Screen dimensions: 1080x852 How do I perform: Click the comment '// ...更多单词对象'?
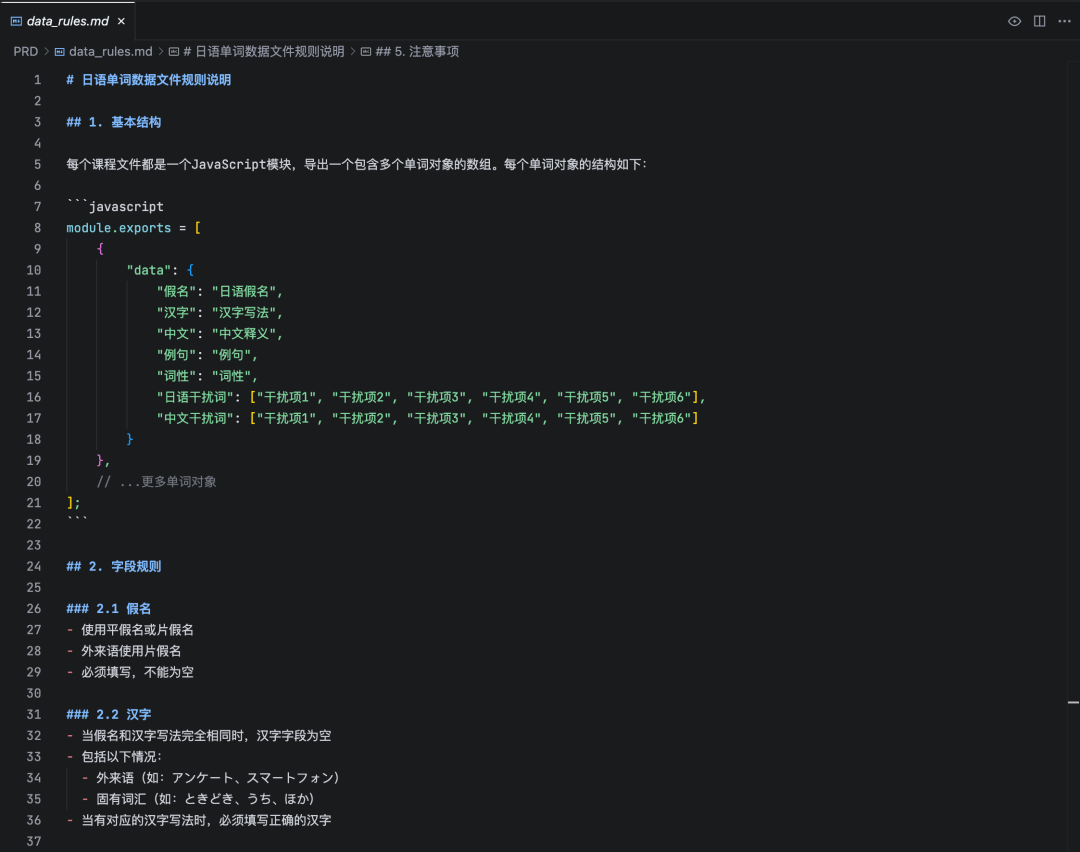[x=156, y=481]
